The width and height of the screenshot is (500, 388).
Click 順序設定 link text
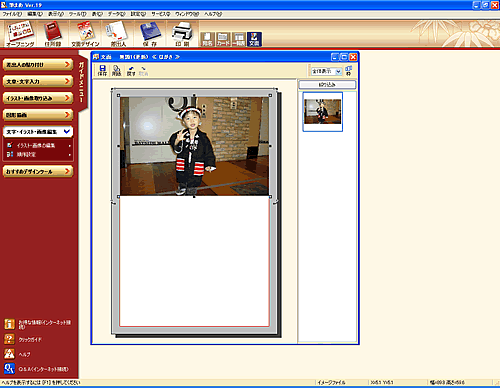point(26,154)
